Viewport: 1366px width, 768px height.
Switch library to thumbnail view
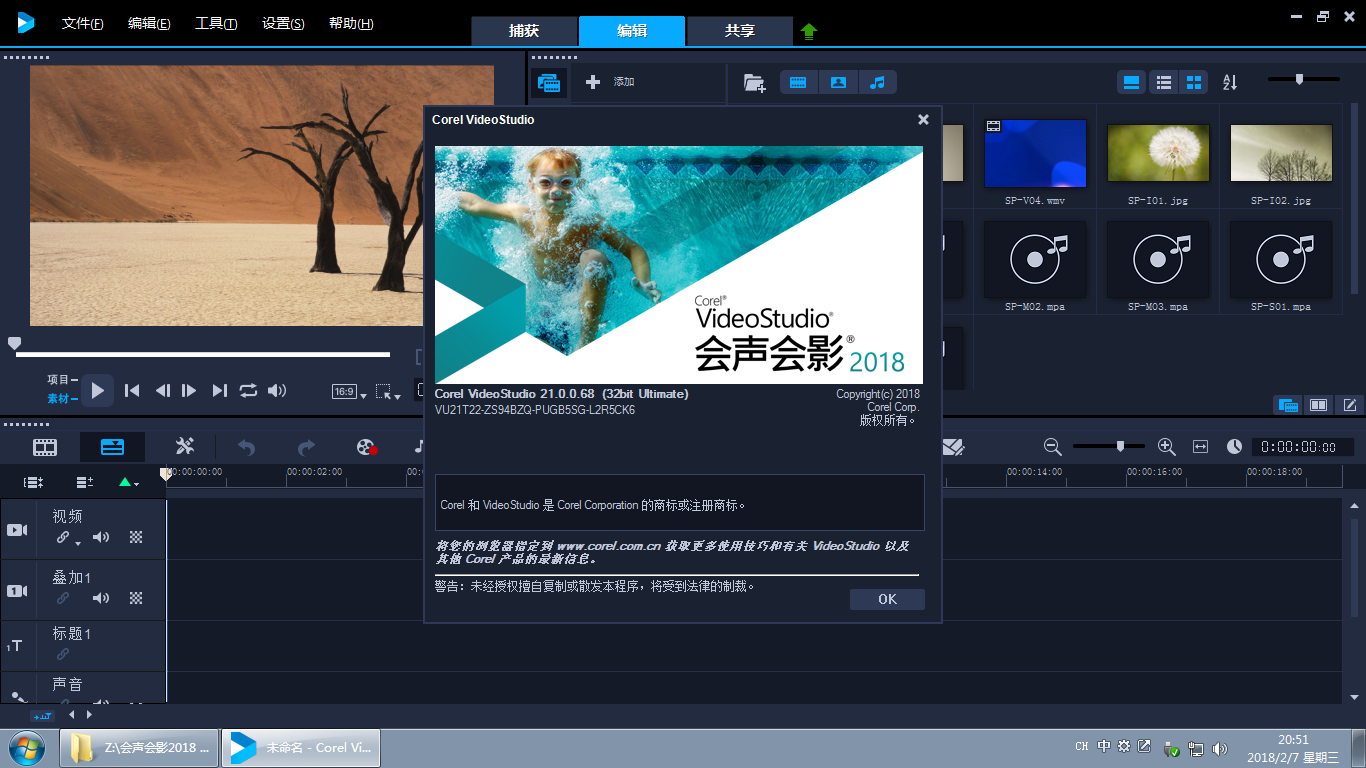tap(1193, 82)
